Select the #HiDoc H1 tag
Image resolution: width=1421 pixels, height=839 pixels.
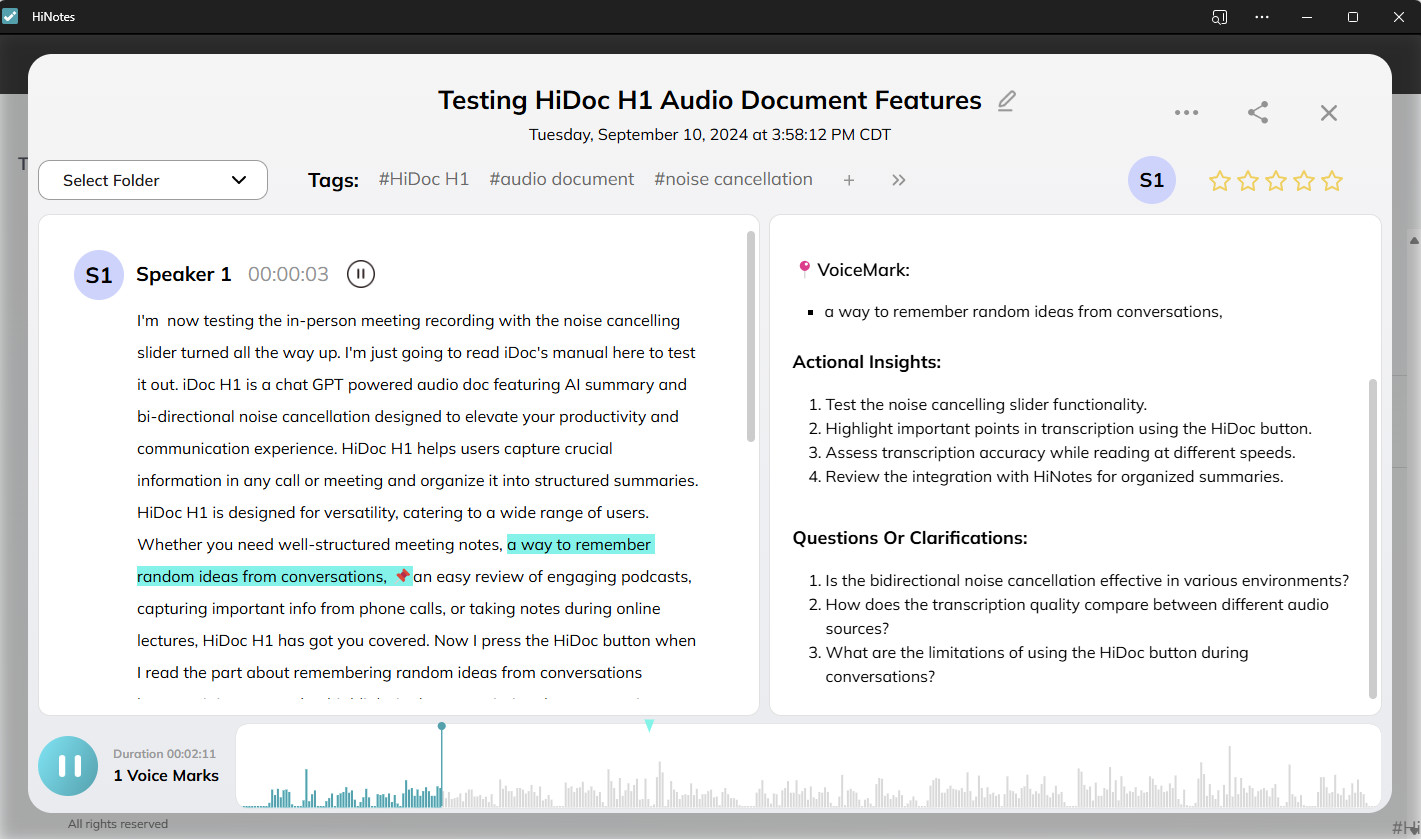click(424, 179)
